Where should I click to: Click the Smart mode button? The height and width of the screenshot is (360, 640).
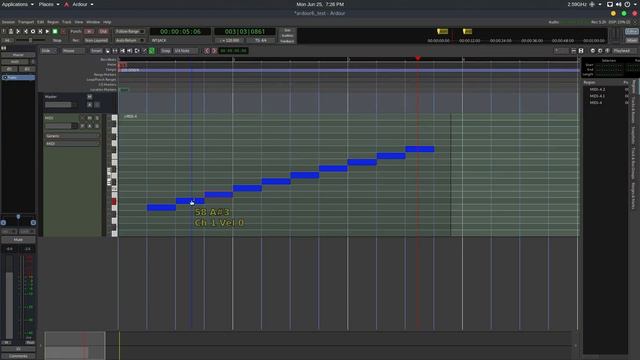coord(96,51)
